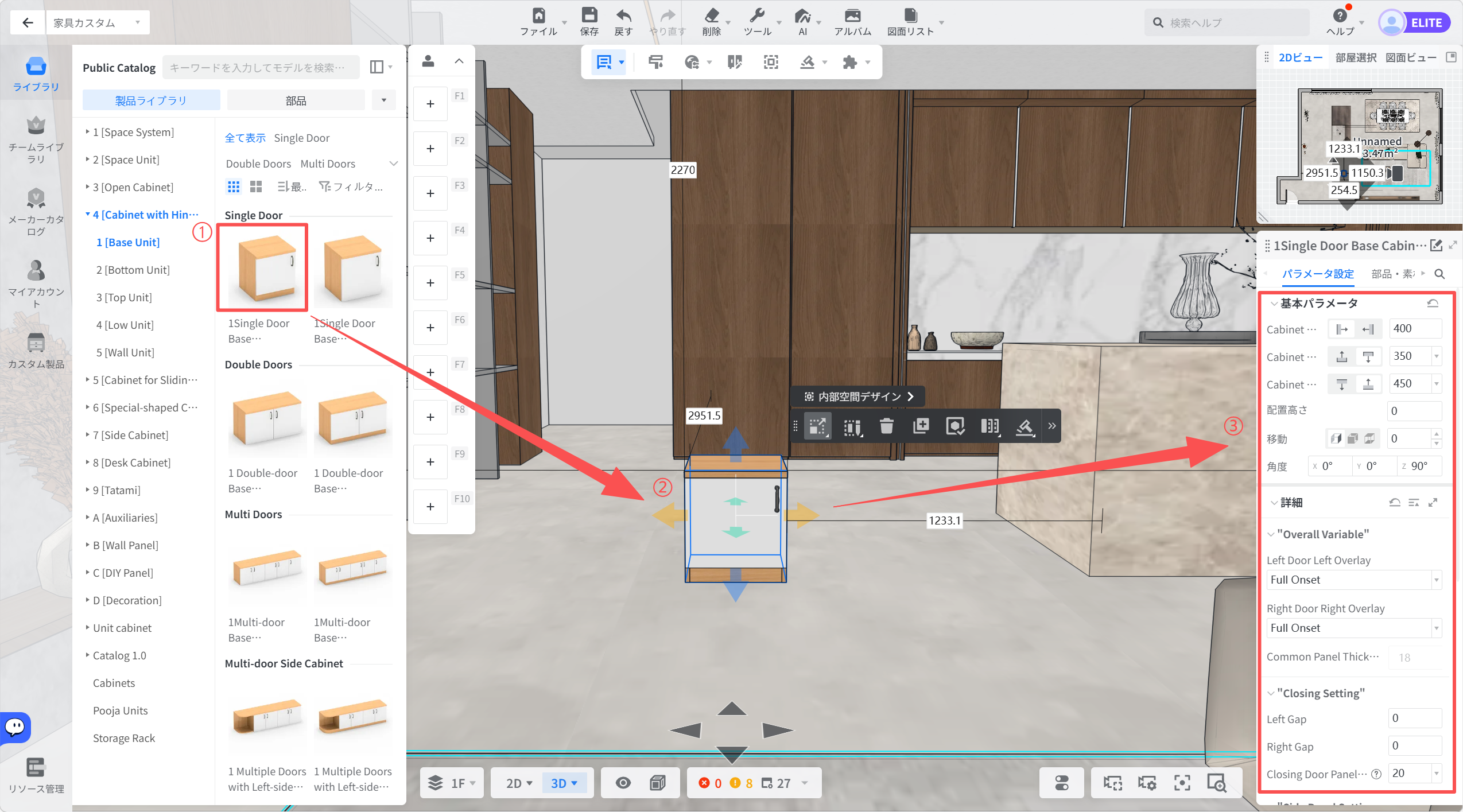Select 3 [Top Unit] tree item
This screenshot has width=1463, height=812.
[124, 297]
